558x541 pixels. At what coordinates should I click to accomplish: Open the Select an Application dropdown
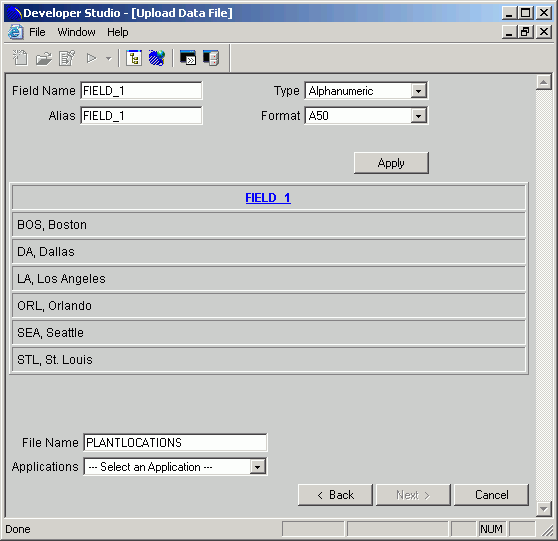click(257, 467)
